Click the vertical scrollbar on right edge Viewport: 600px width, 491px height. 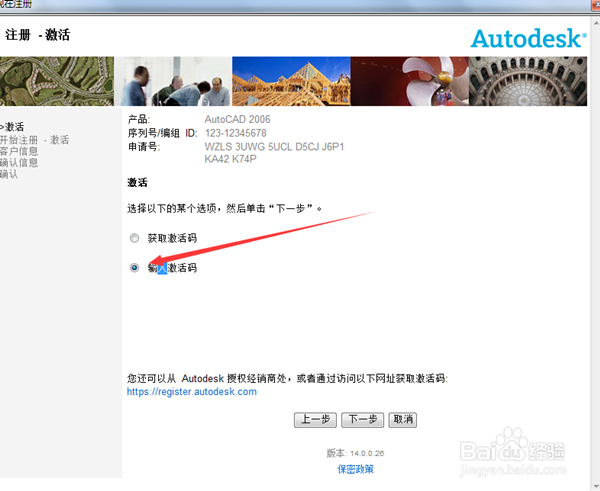click(596, 253)
